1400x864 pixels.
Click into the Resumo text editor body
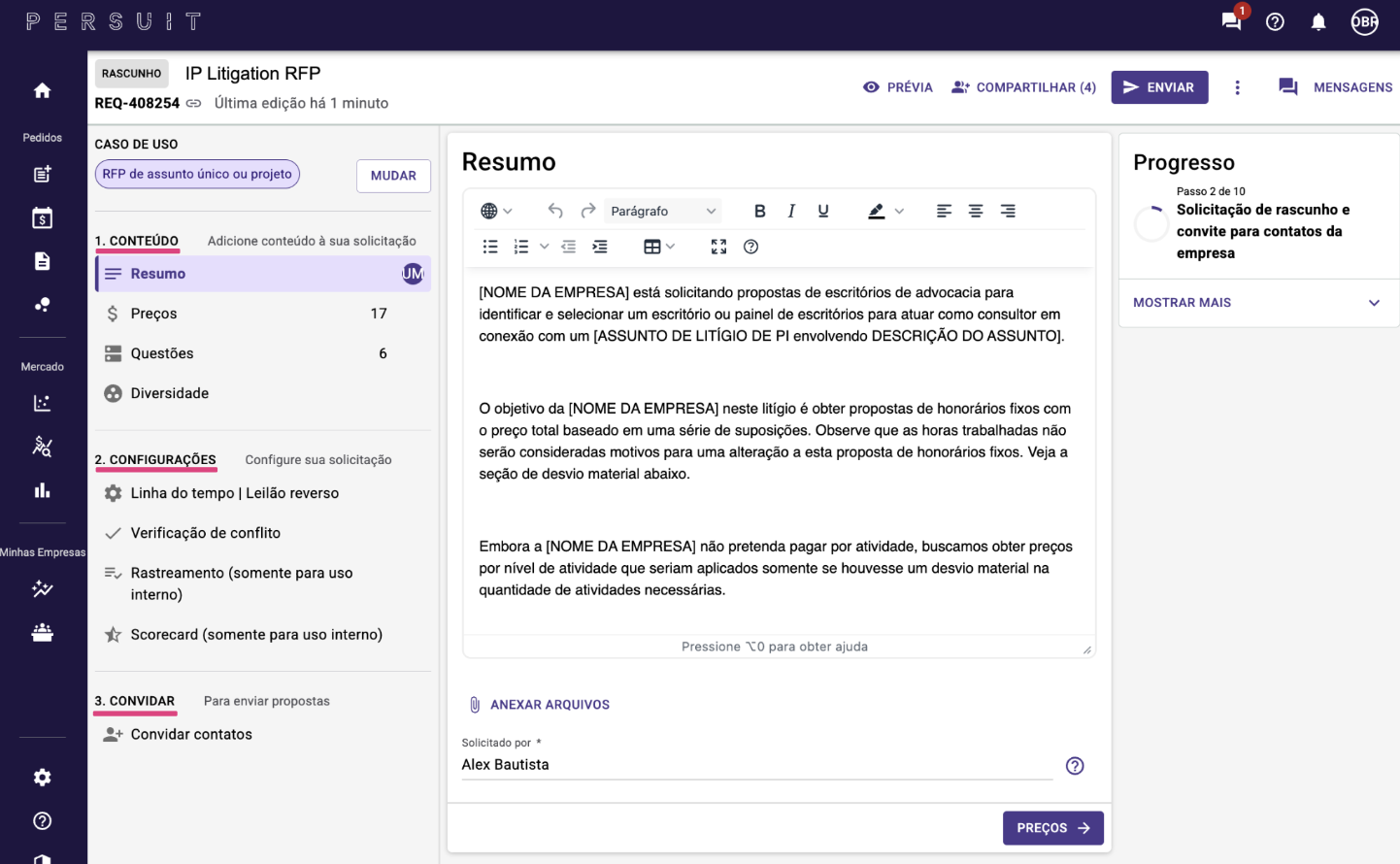(780, 451)
